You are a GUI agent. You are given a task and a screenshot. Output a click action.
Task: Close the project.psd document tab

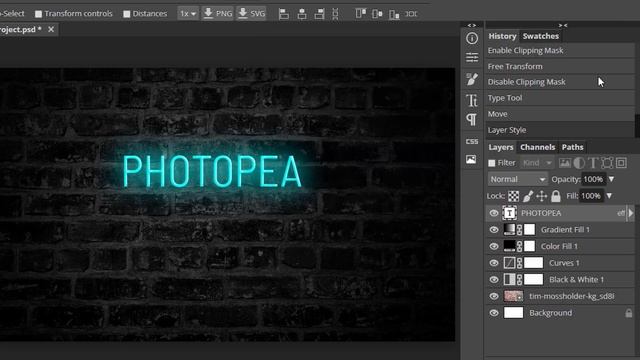[x=51, y=29]
